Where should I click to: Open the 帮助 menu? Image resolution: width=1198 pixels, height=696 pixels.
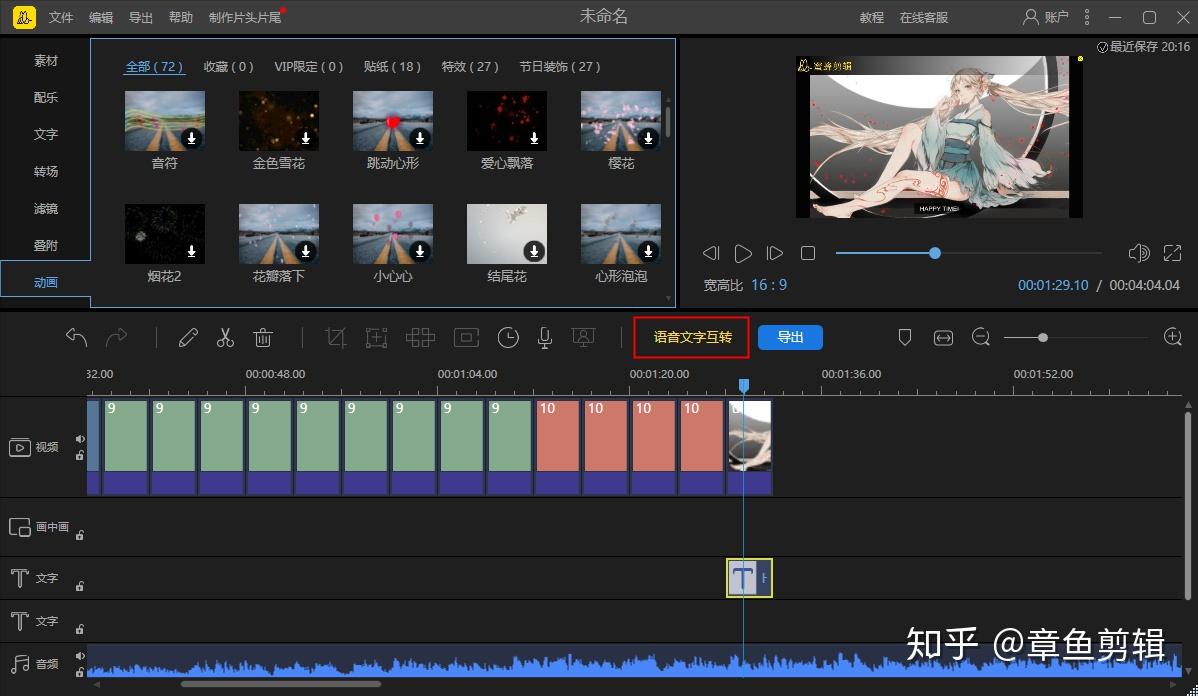pos(180,17)
